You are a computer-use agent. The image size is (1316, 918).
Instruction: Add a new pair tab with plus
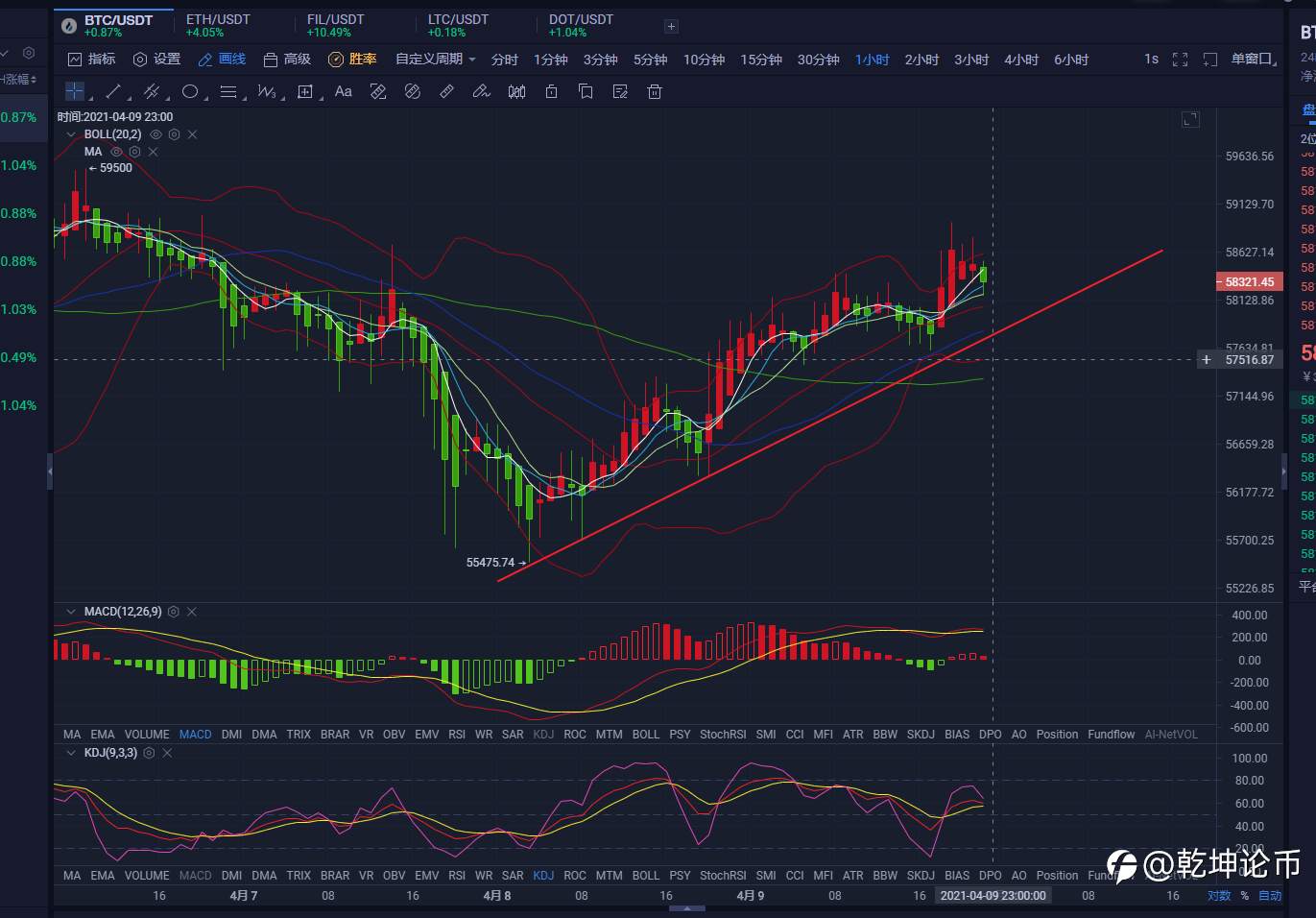671,26
